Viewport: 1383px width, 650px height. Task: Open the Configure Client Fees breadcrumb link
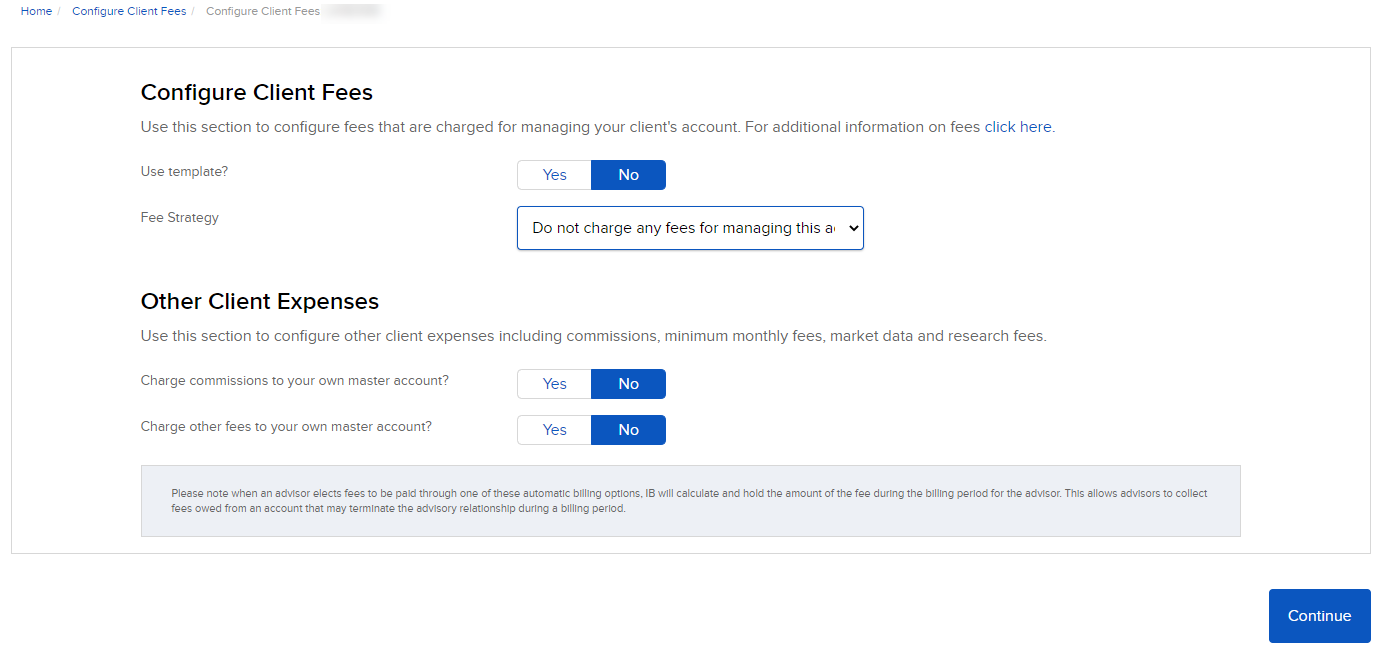click(x=128, y=11)
